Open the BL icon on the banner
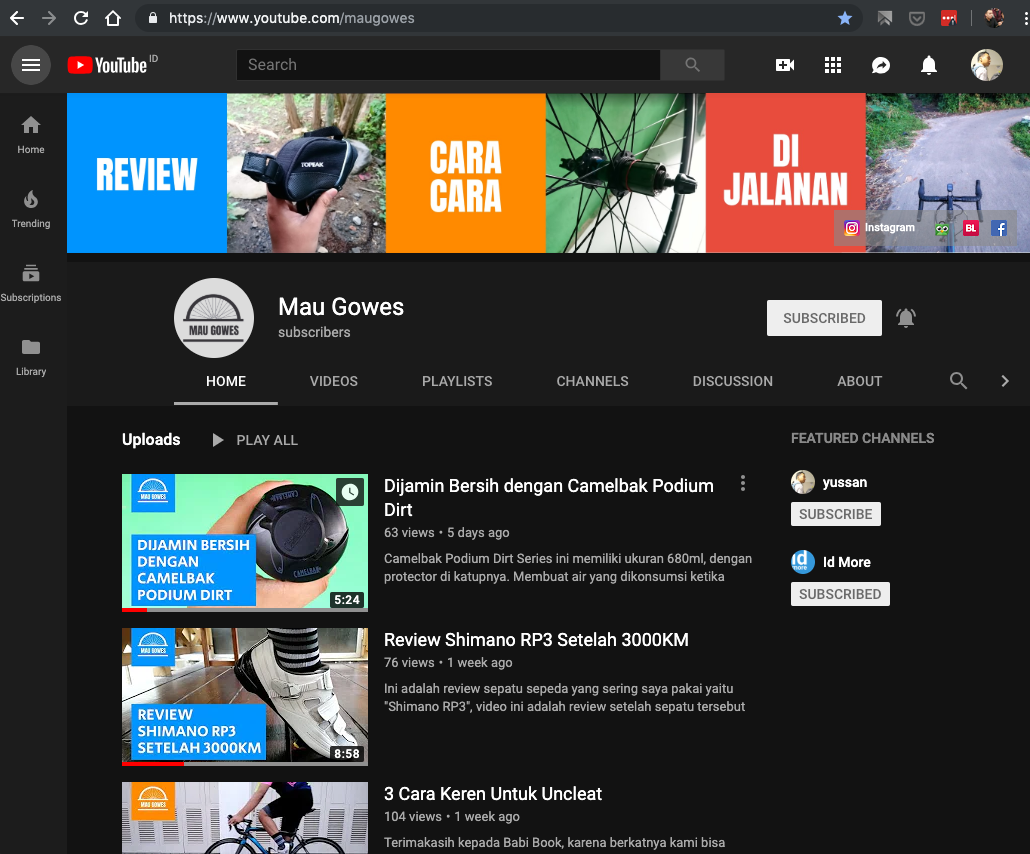 [x=971, y=228]
